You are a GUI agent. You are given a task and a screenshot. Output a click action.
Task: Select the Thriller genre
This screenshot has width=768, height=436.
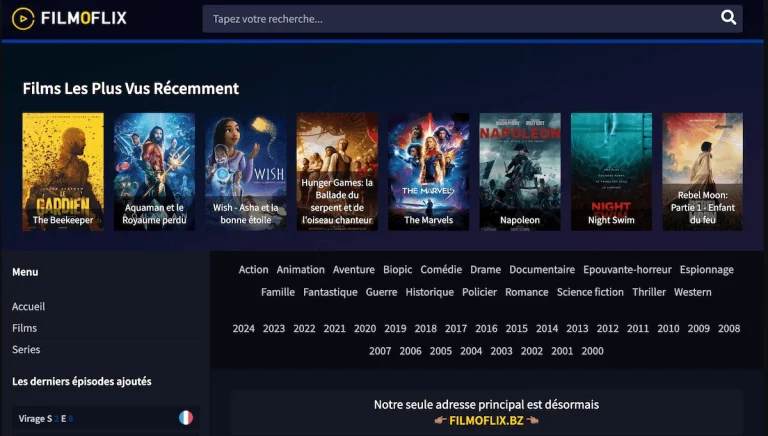(x=649, y=292)
